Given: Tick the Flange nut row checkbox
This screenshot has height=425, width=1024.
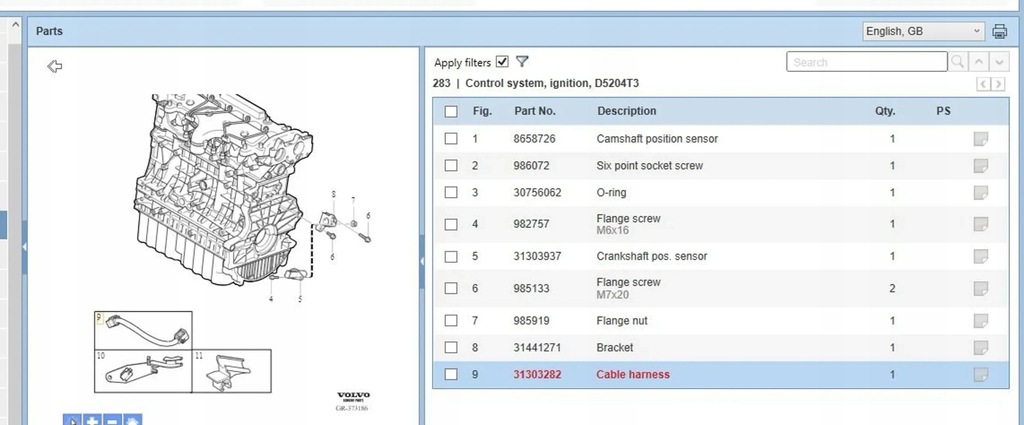Looking at the screenshot, I should [x=451, y=321].
